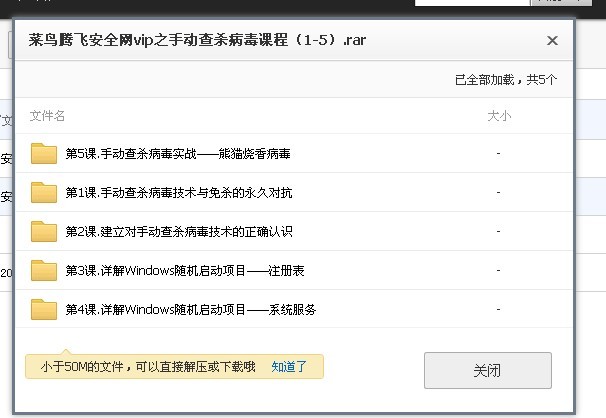Select 第3课.详解Windows随机启动项目——注册表 name

(185, 271)
